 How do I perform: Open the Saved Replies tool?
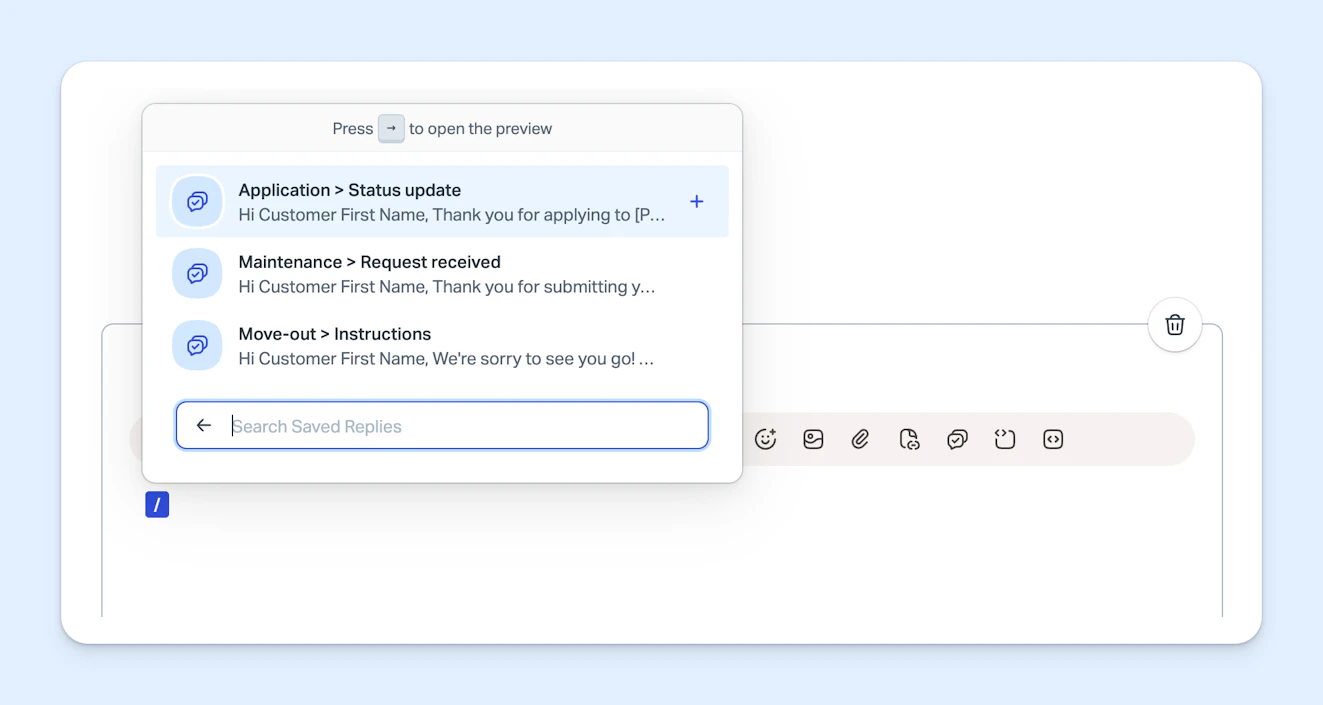[x=957, y=438]
